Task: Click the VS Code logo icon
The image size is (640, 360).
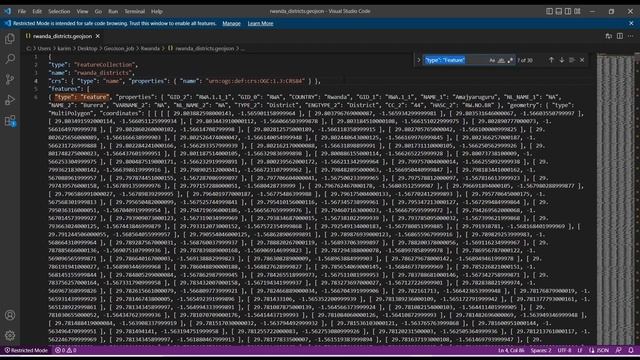Action: coord(7,11)
